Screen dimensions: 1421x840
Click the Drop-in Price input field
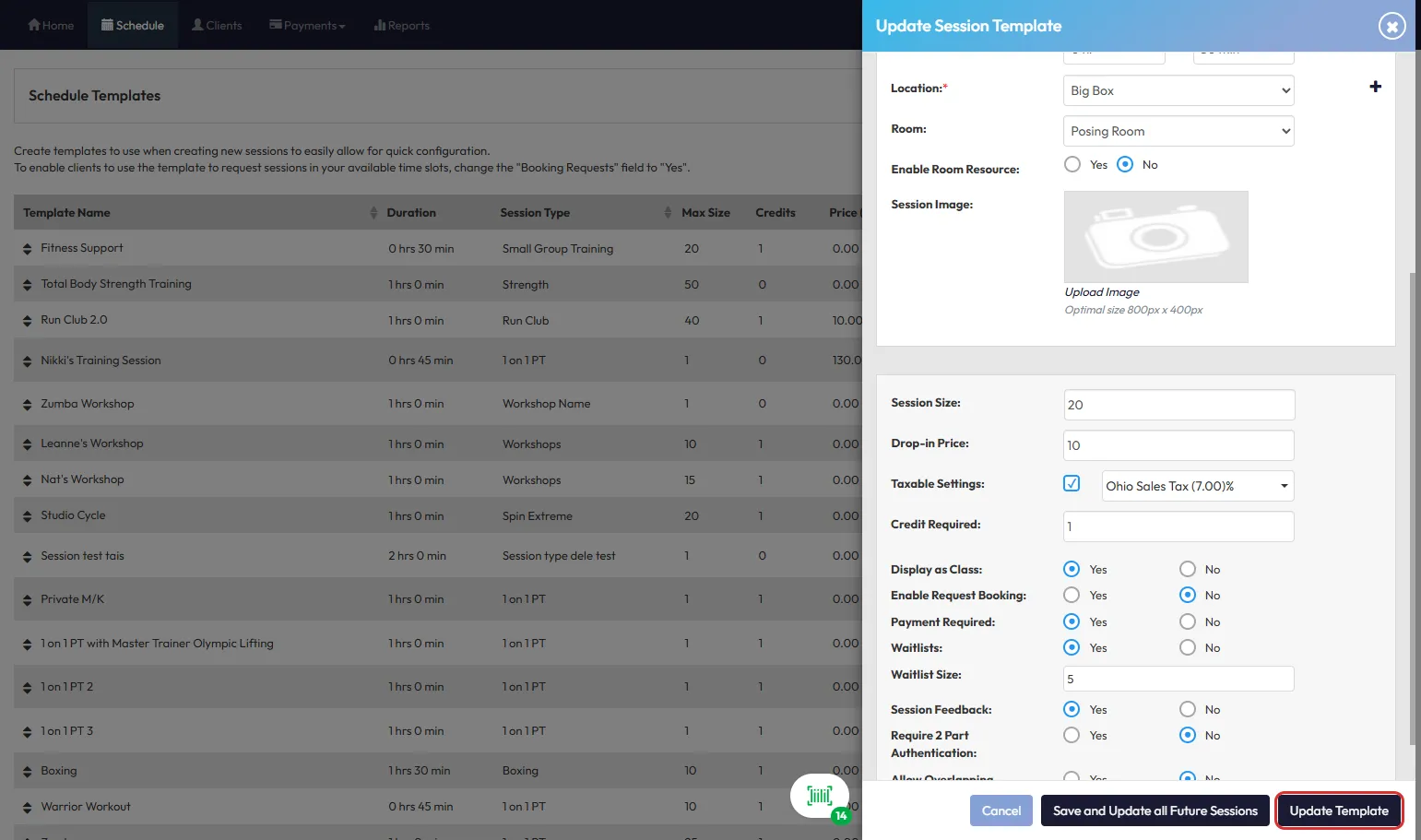(1178, 445)
